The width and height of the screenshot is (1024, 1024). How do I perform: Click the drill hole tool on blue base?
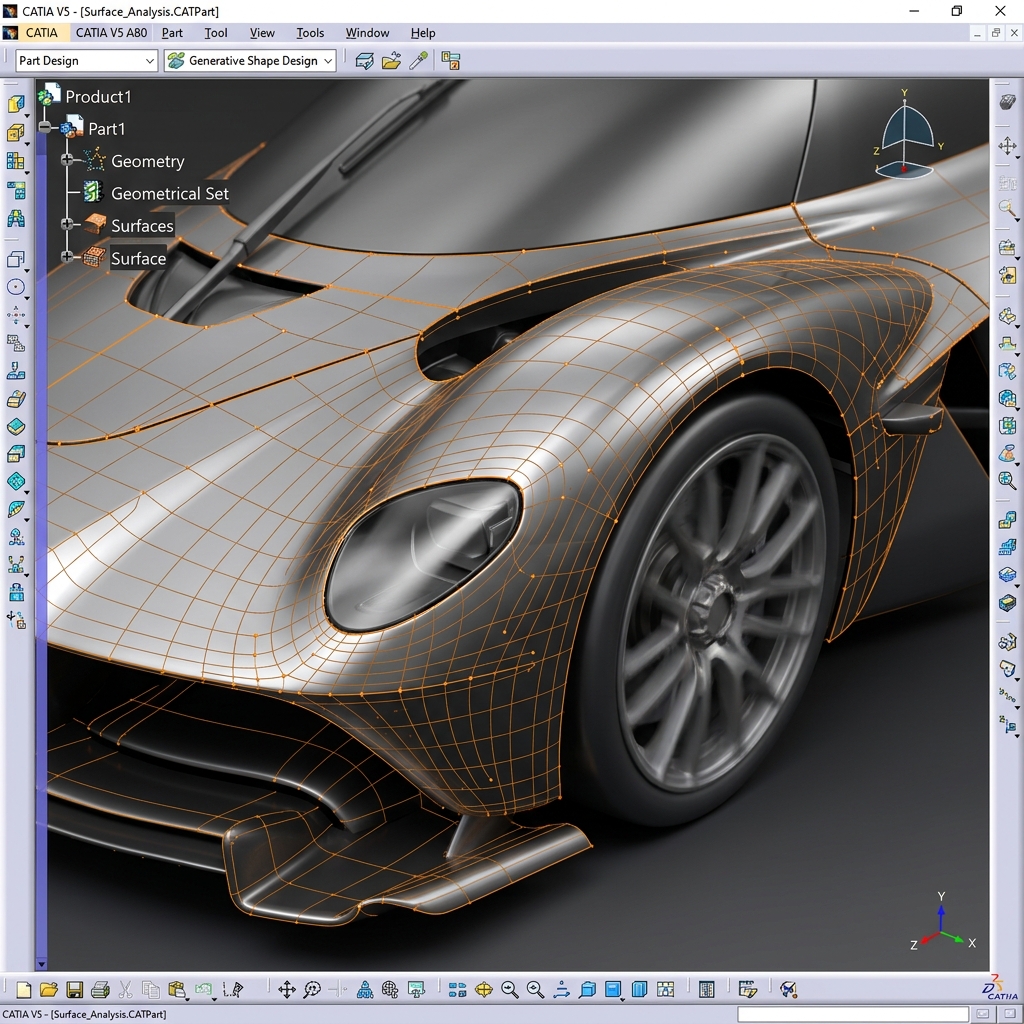click(16, 372)
